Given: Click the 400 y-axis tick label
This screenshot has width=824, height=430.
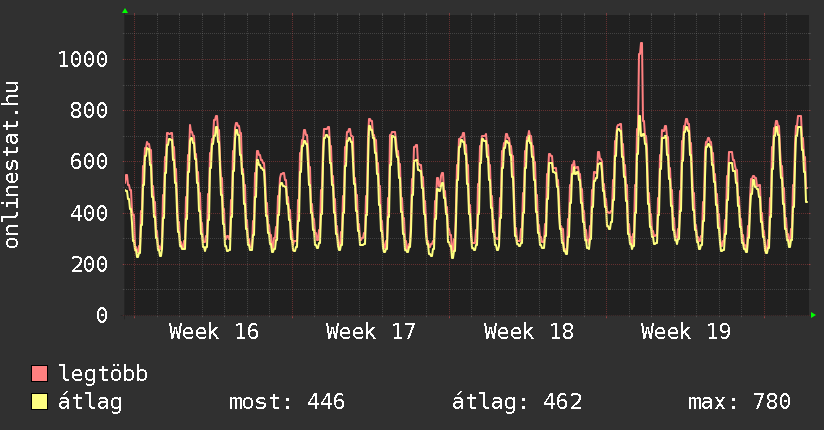Looking at the screenshot, I should pos(89,213).
